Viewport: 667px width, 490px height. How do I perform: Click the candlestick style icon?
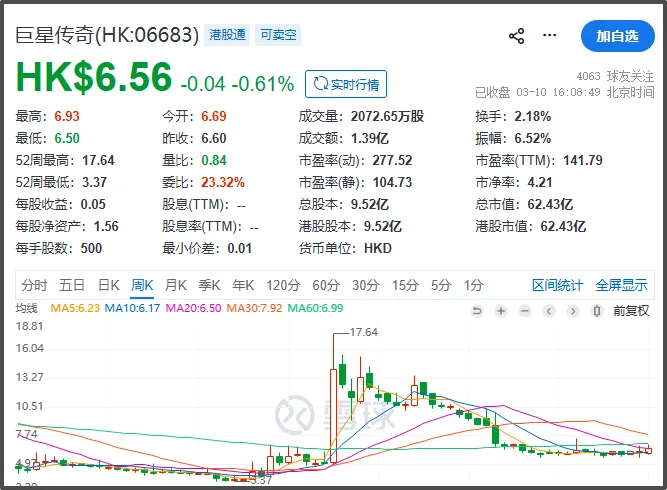point(597,311)
